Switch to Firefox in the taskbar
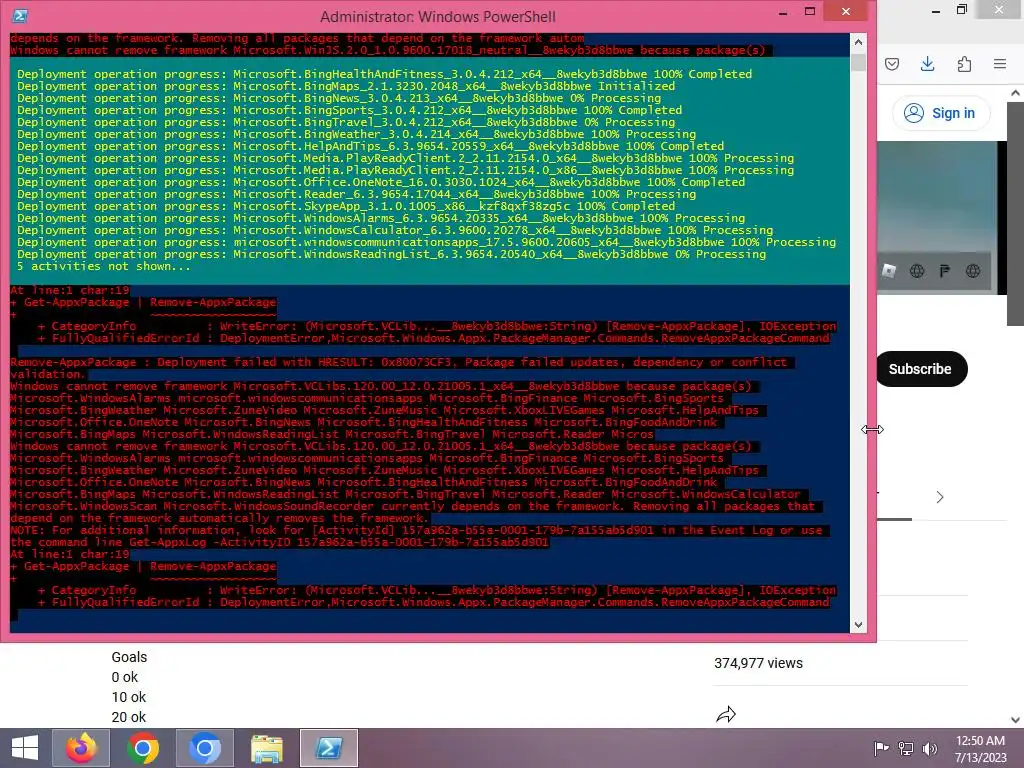This screenshot has height=768, width=1024. point(81,748)
